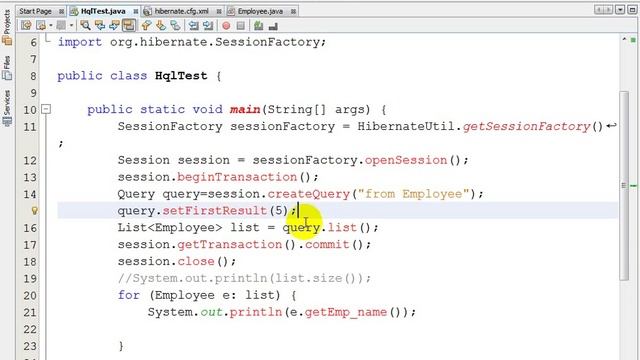Click the Last Edit location toolbar icon
Viewport: 640px width, 360px height.
pos(26,26)
